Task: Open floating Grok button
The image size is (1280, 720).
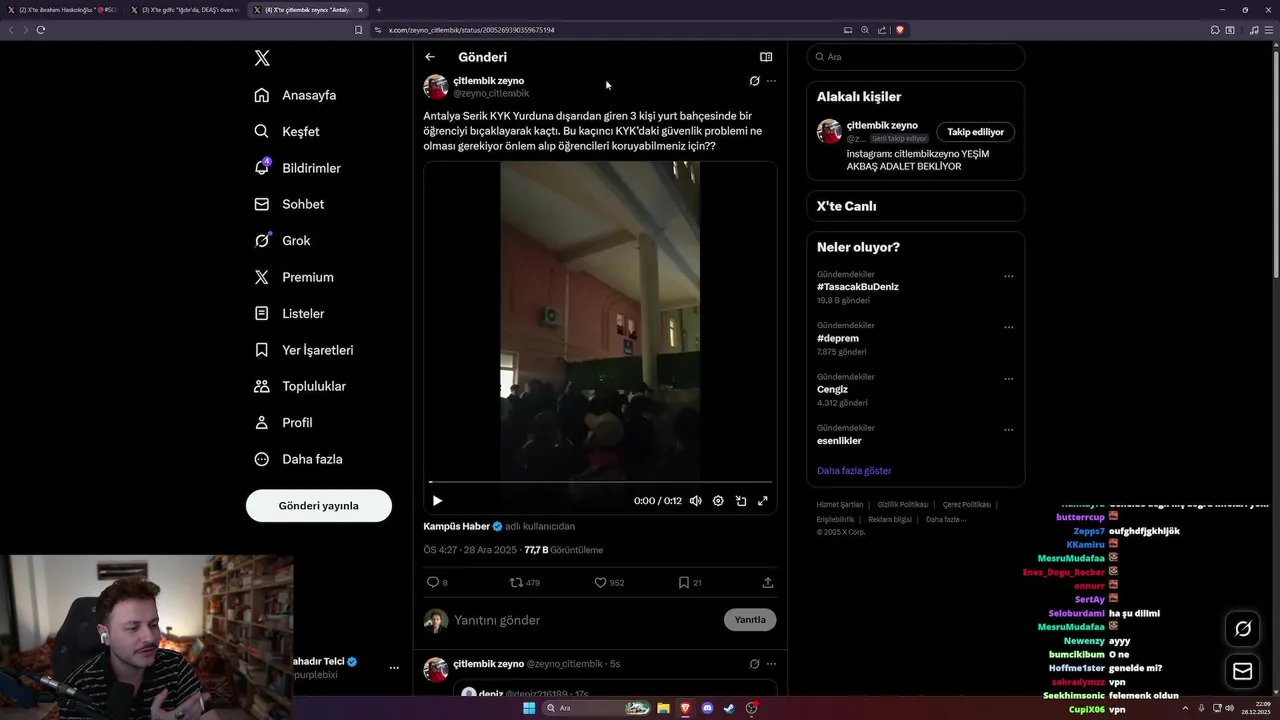Action: coord(1243,629)
